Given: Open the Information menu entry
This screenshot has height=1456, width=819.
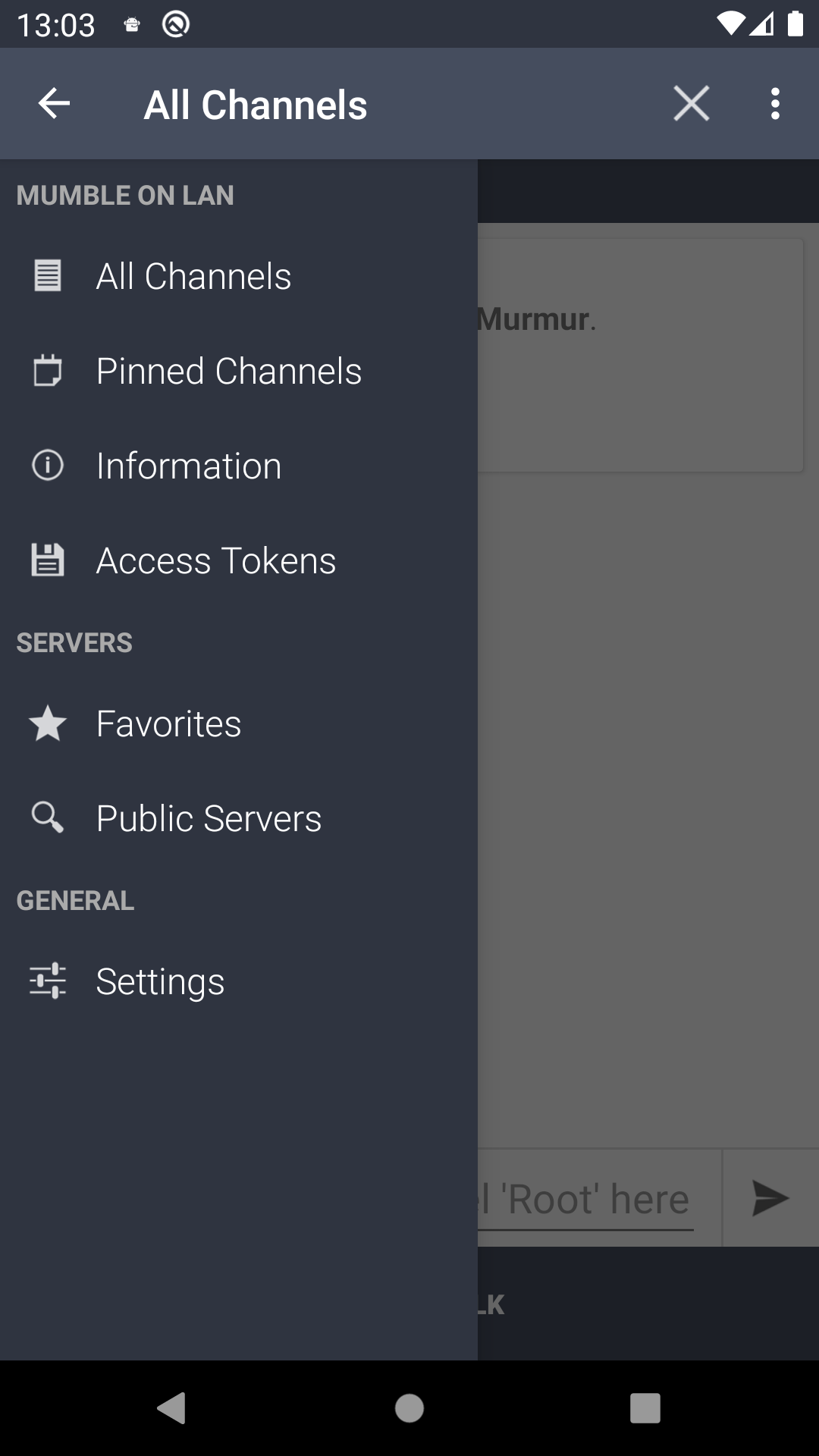Looking at the screenshot, I should (189, 466).
